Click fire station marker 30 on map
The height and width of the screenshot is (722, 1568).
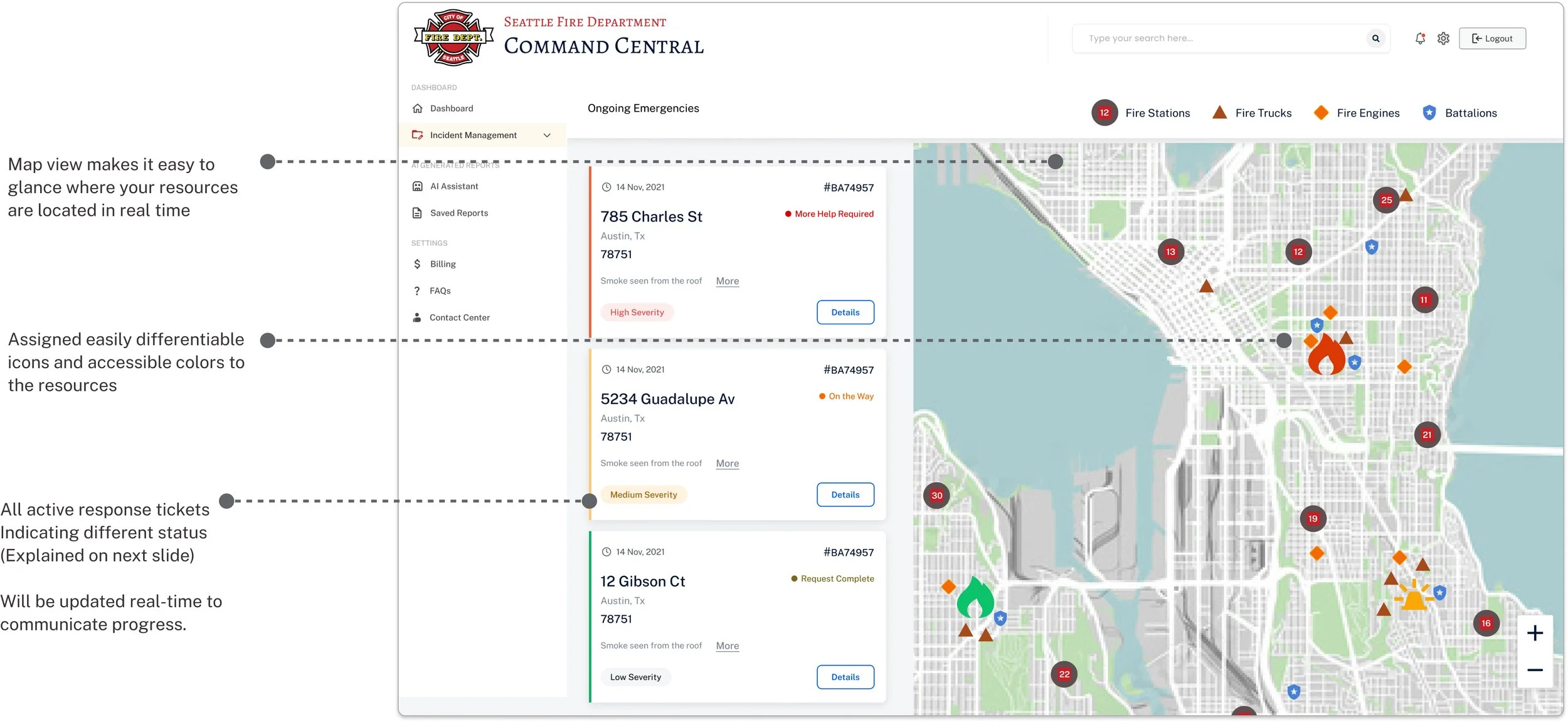click(x=936, y=496)
